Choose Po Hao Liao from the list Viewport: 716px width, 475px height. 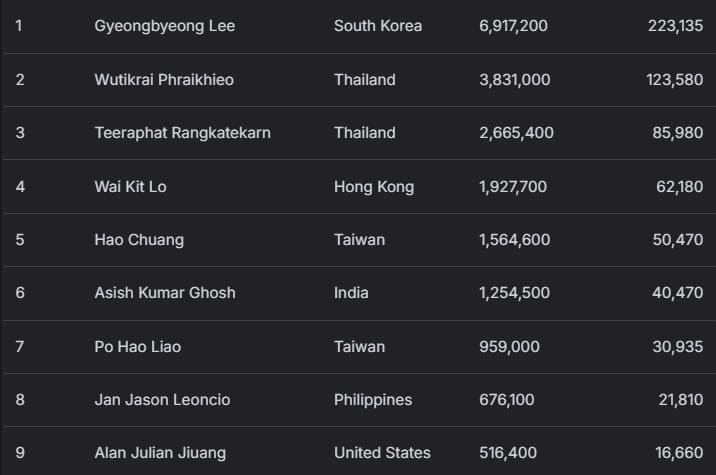coord(138,347)
